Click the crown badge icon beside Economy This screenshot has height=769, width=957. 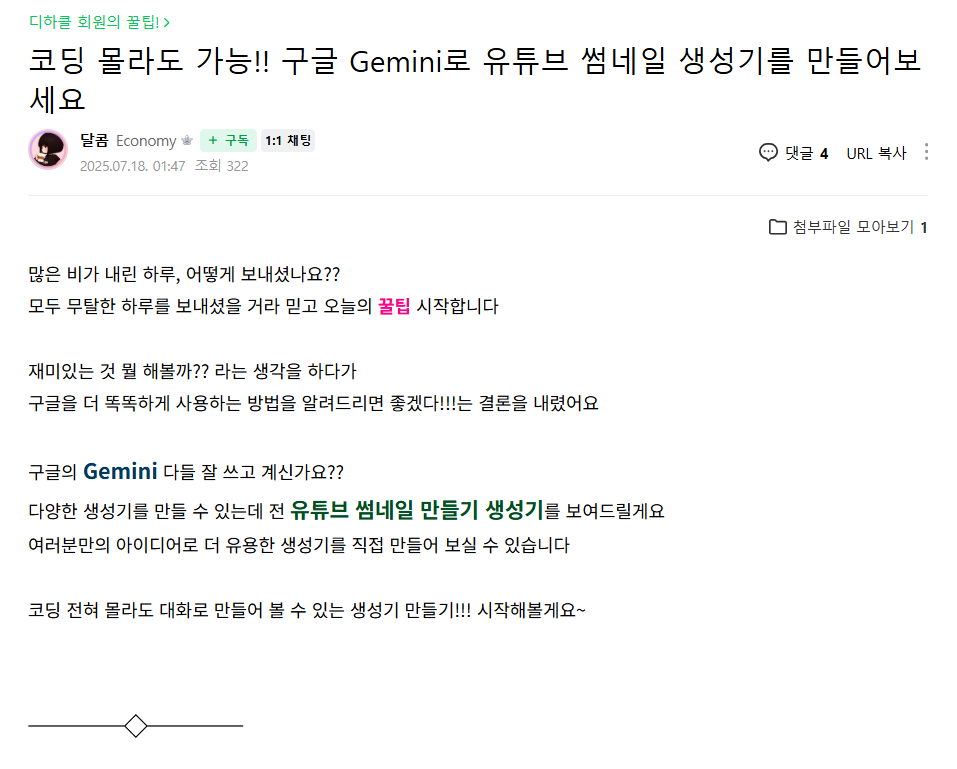pos(187,140)
